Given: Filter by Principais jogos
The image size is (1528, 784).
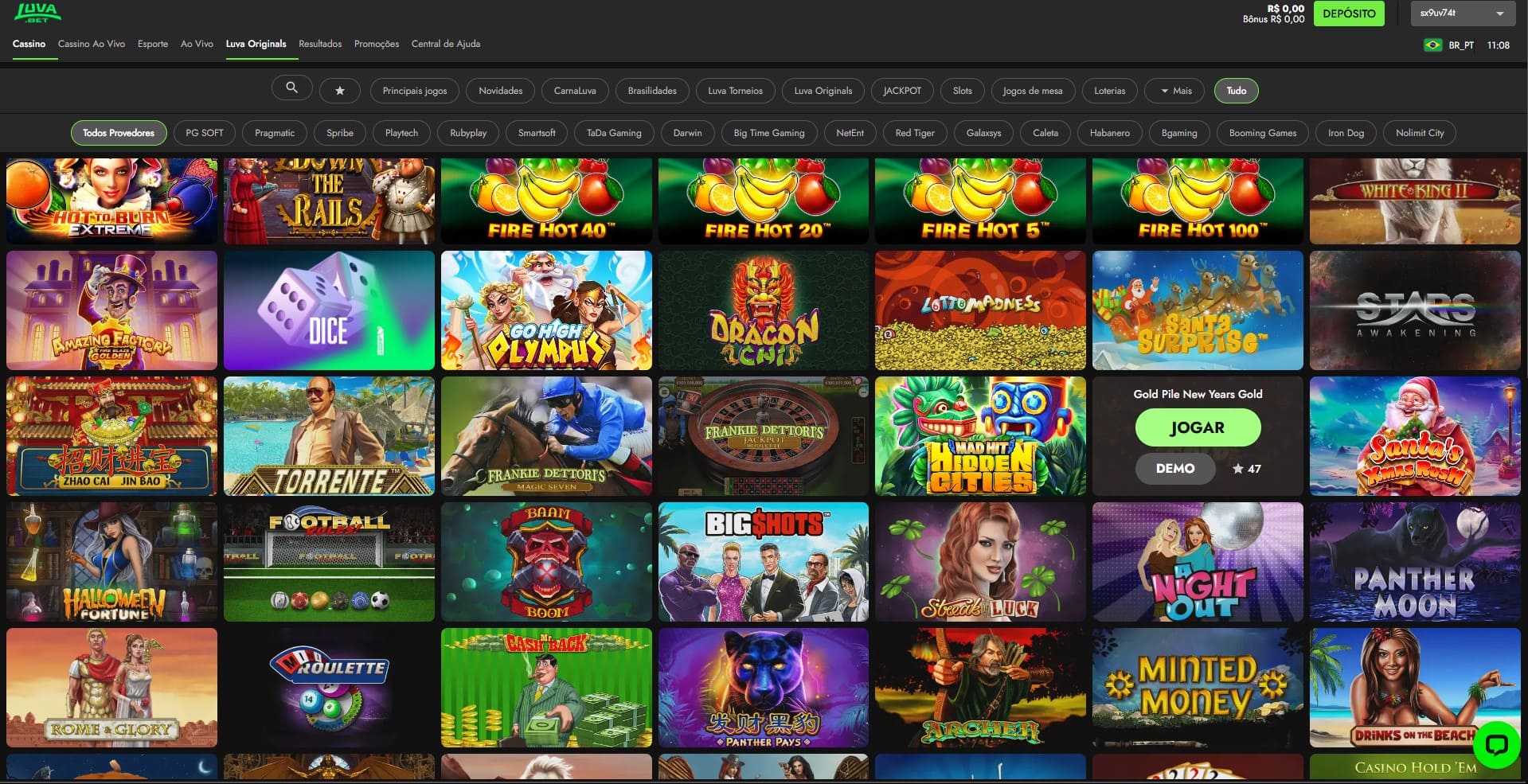Looking at the screenshot, I should 415,91.
